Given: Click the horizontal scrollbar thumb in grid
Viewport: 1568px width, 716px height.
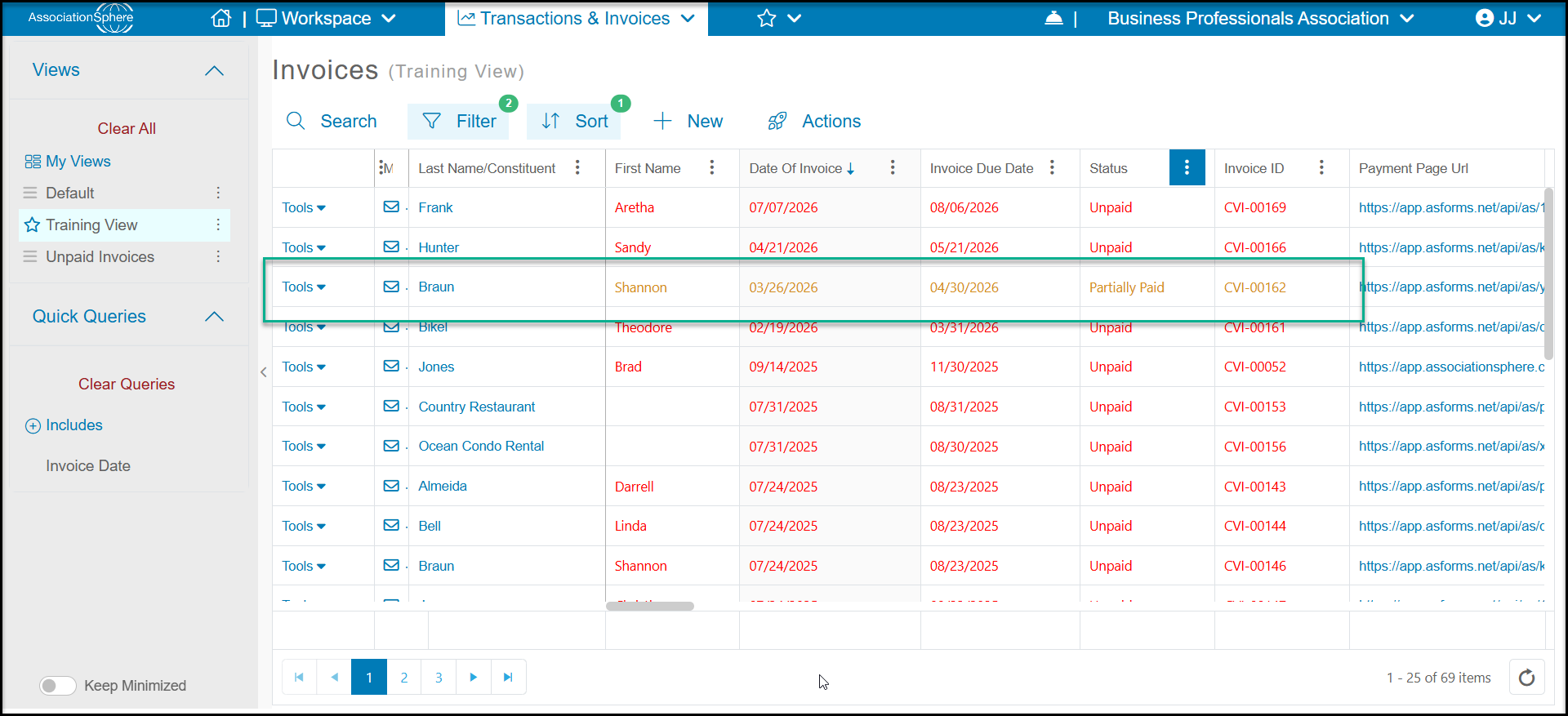Looking at the screenshot, I should coord(650,607).
